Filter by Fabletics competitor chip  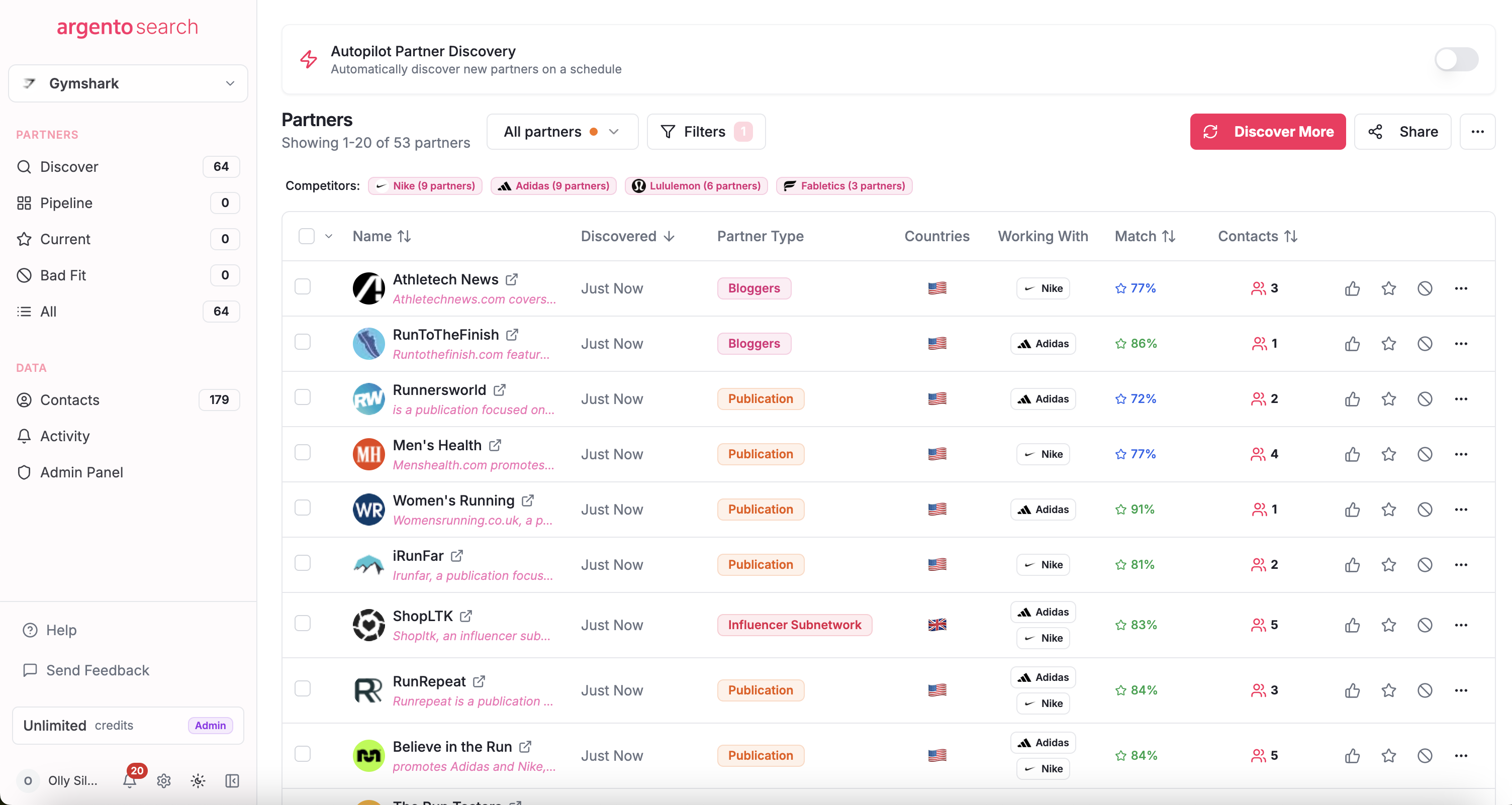844,185
